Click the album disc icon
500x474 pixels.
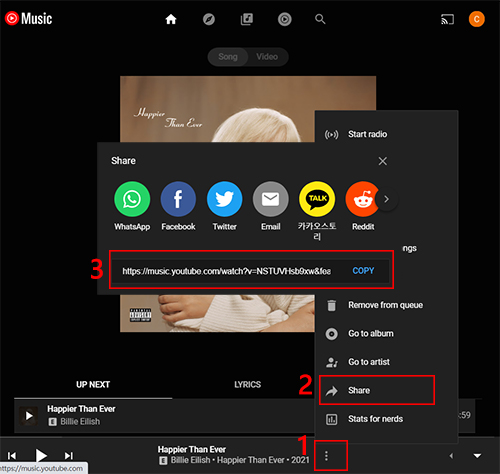pyautogui.click(x=331, y=334)
